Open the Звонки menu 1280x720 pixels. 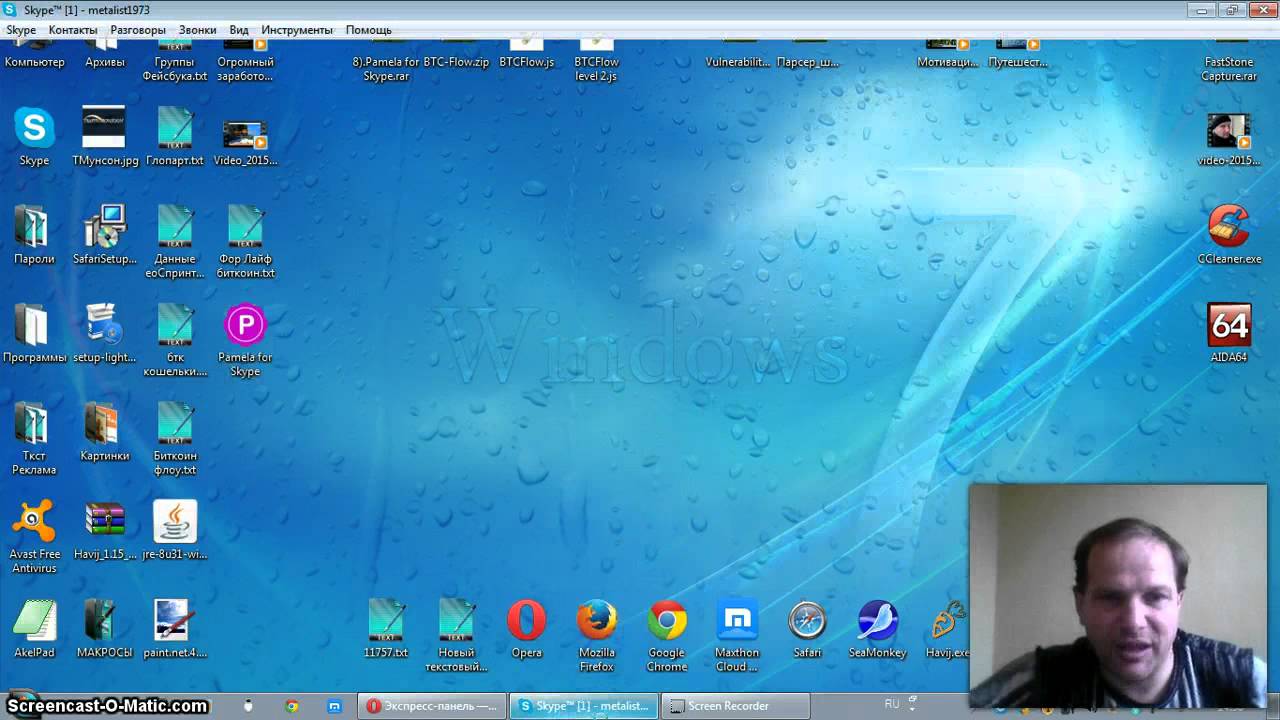pyautogui.click(x=197, y=30)
